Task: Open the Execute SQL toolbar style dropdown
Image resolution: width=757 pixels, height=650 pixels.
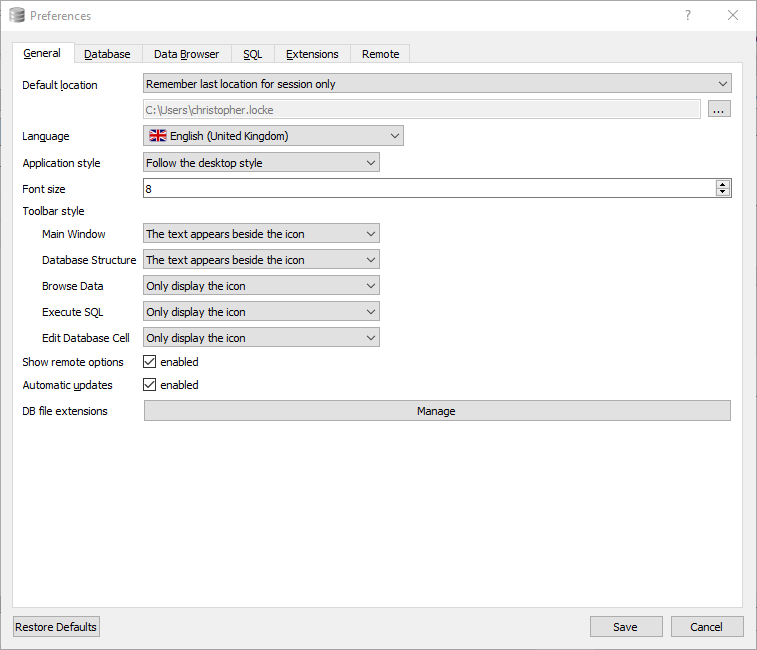Action: (x=261, y=312)
